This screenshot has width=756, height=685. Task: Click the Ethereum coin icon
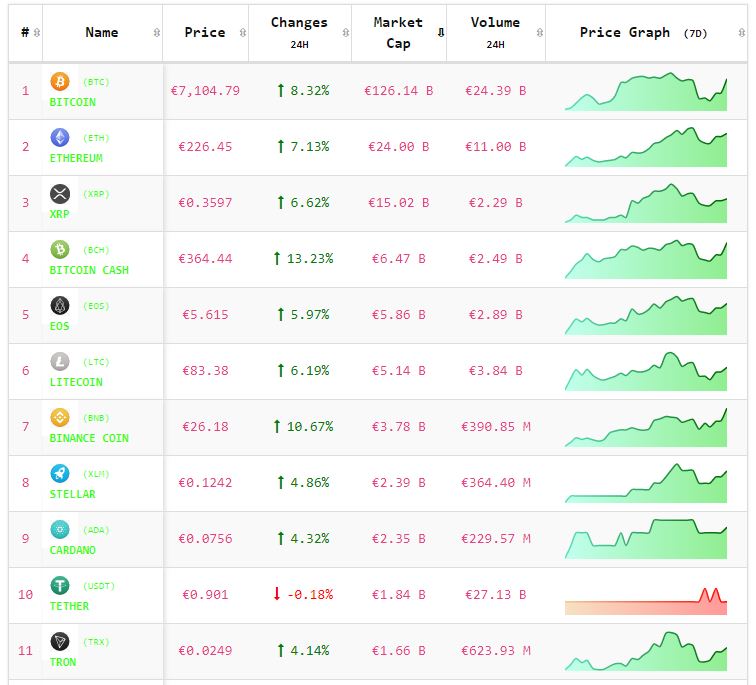point(60,138)
